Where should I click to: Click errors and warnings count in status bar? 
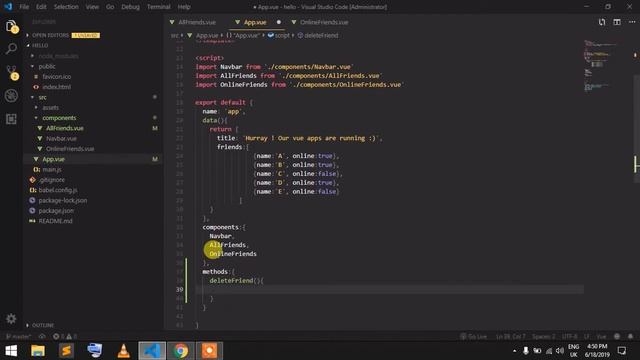point(65,337)
